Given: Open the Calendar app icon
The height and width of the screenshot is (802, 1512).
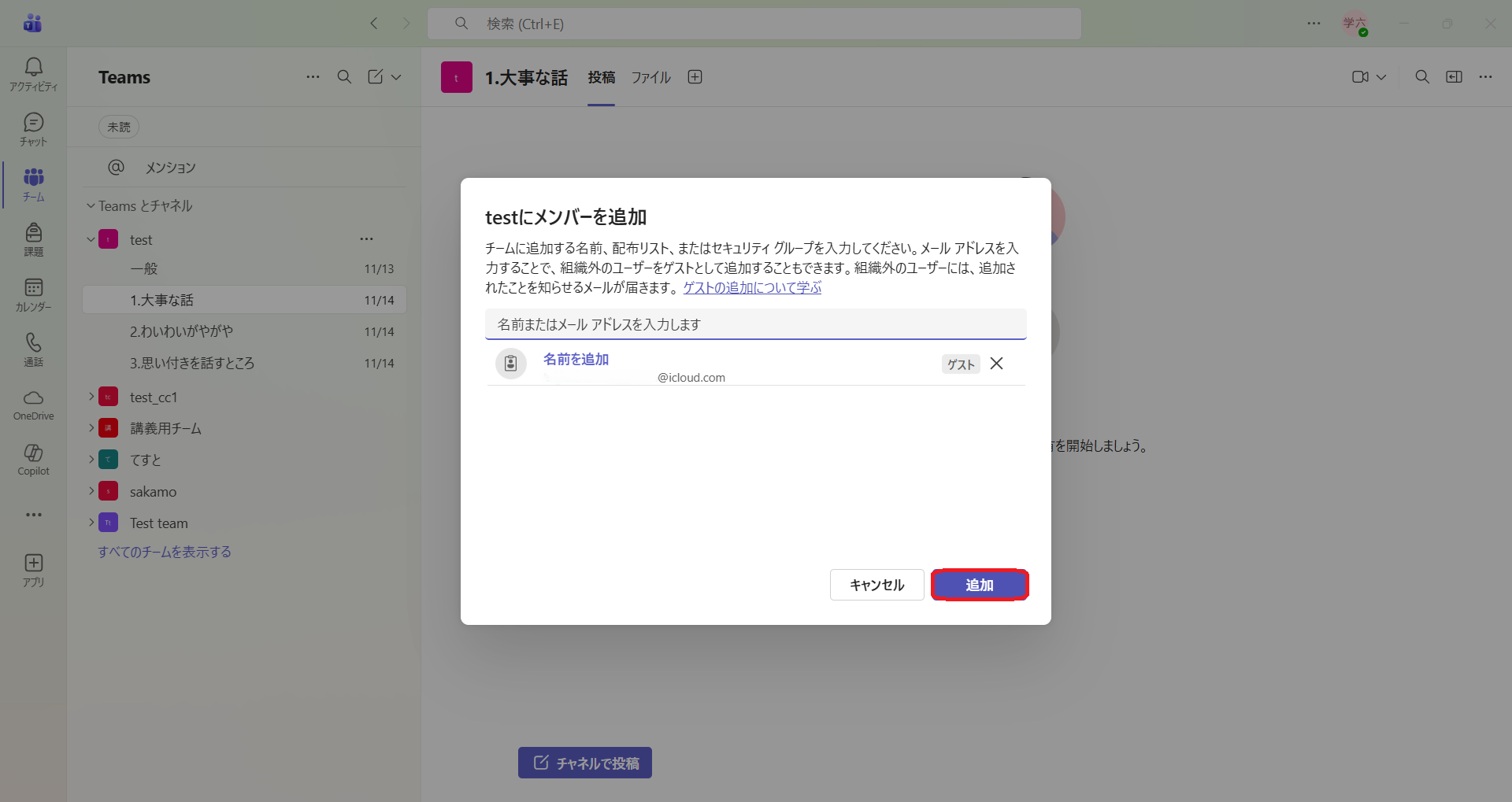Looking at the screenshot, I should [x=33, y=294].
